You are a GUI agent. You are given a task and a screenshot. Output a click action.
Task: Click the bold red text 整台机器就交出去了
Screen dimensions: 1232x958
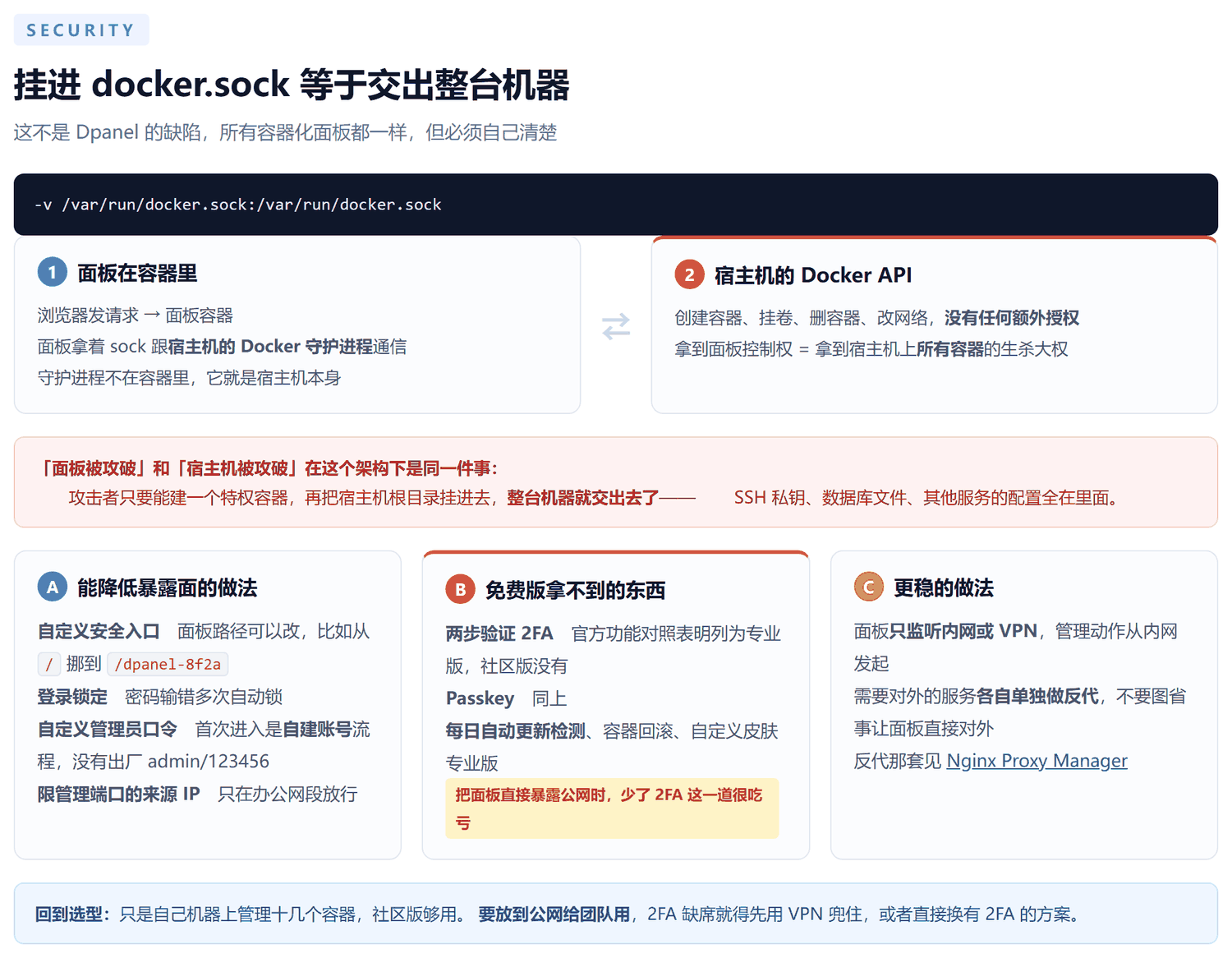583,498
